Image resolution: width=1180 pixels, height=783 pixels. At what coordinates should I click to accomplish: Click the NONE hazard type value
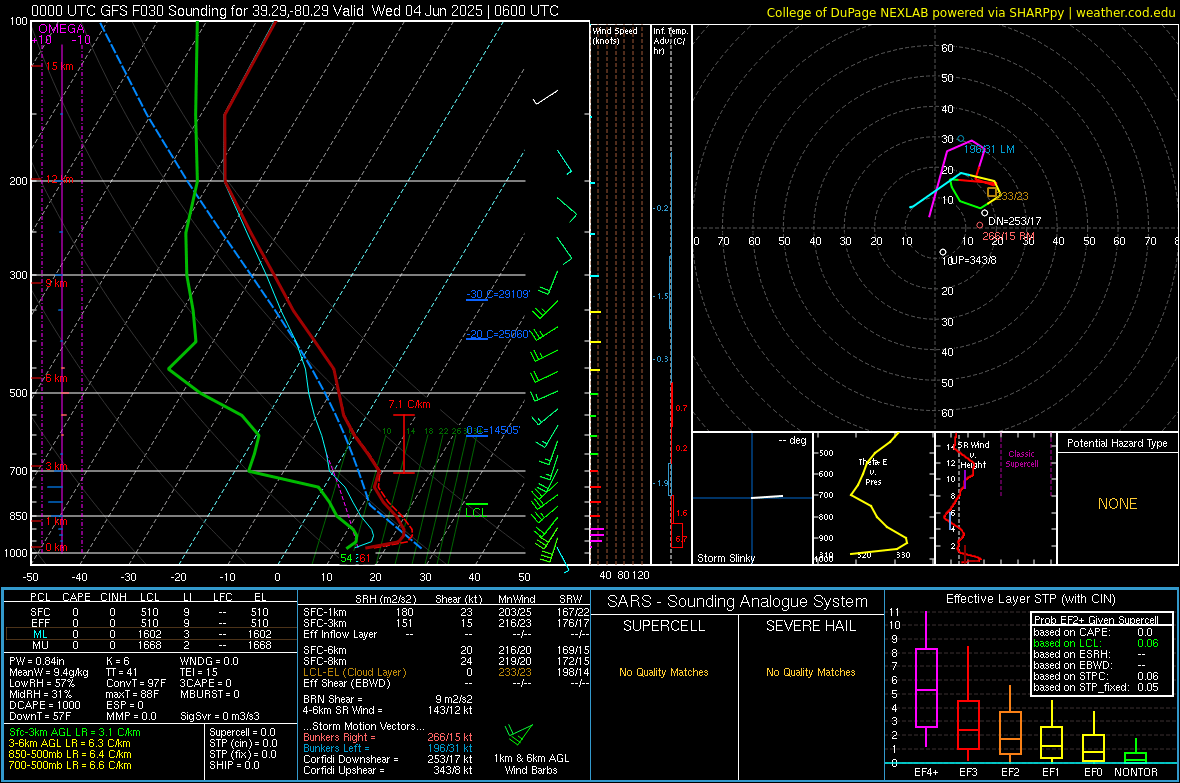tap(1117, 504)
